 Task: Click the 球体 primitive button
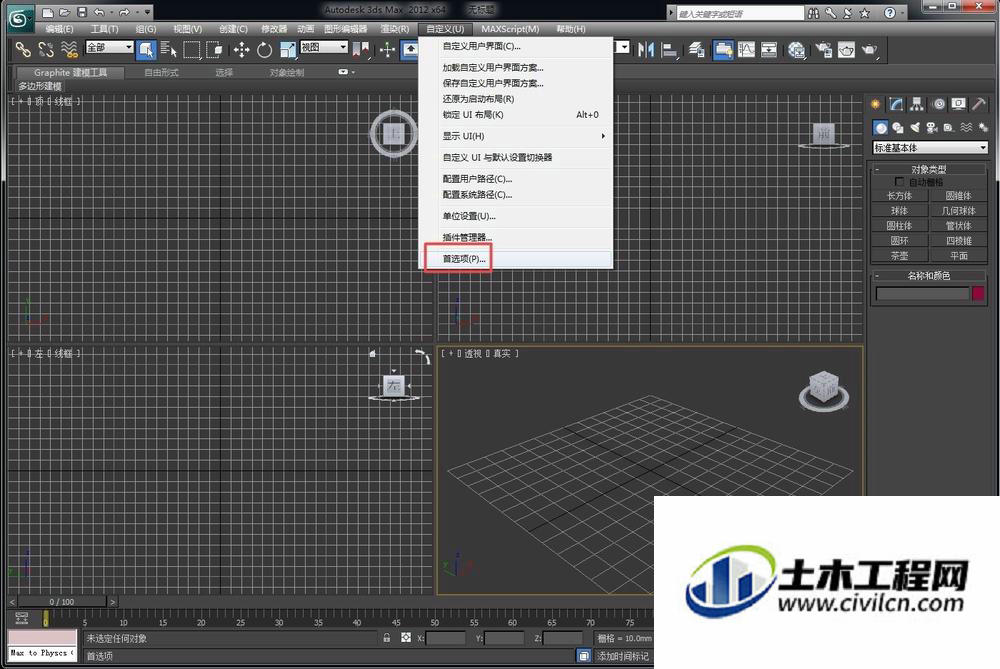pos(899,210)
